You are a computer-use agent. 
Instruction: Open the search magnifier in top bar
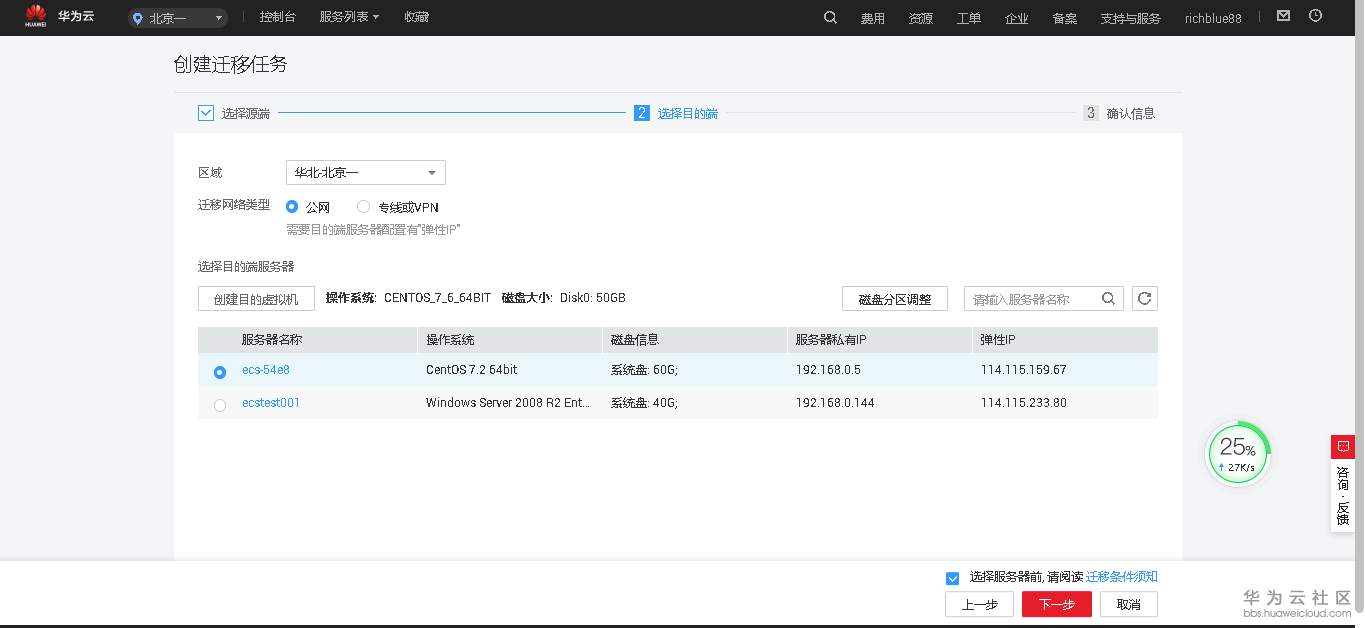point(830,17)
